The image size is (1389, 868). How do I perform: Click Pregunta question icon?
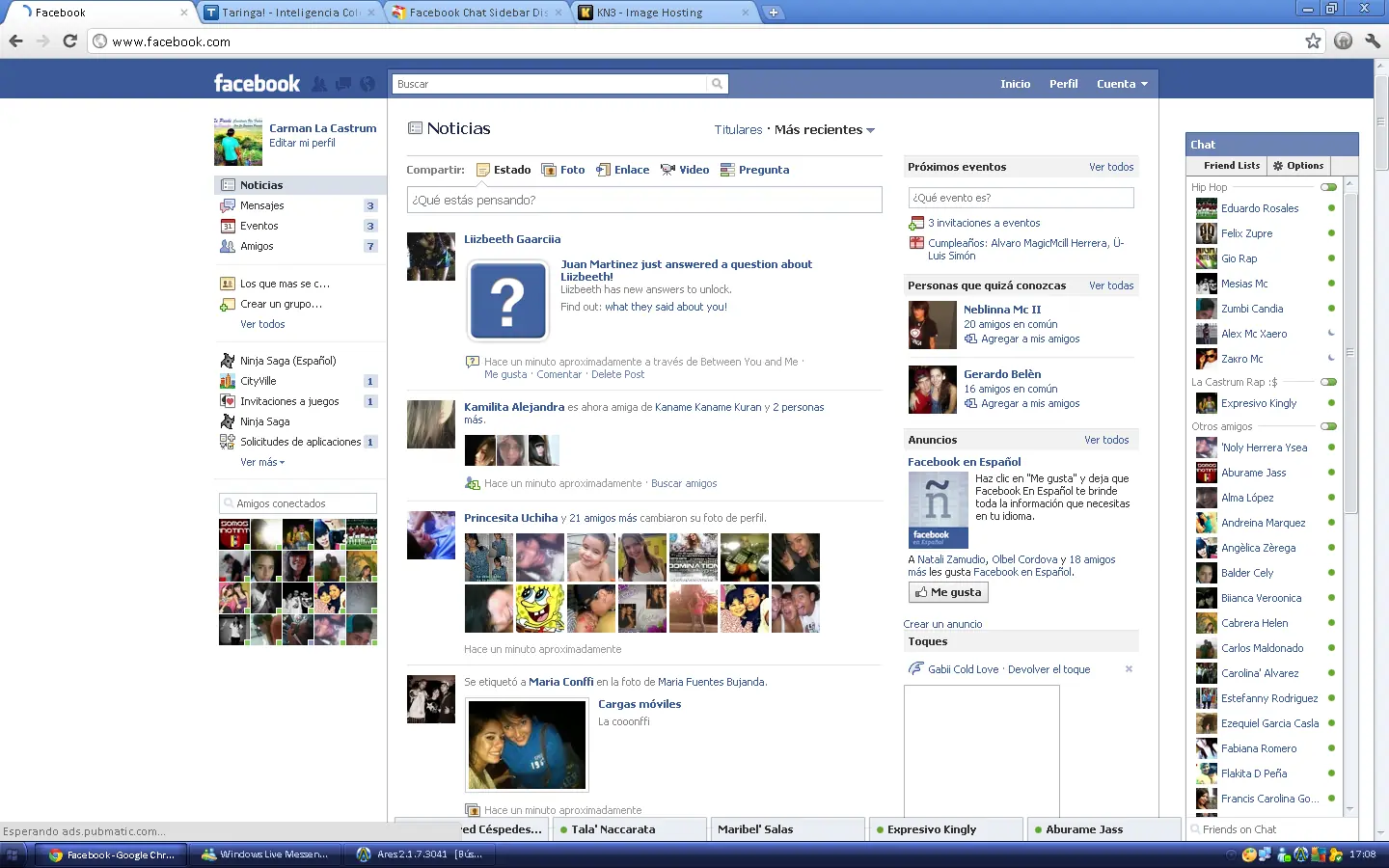727,170
